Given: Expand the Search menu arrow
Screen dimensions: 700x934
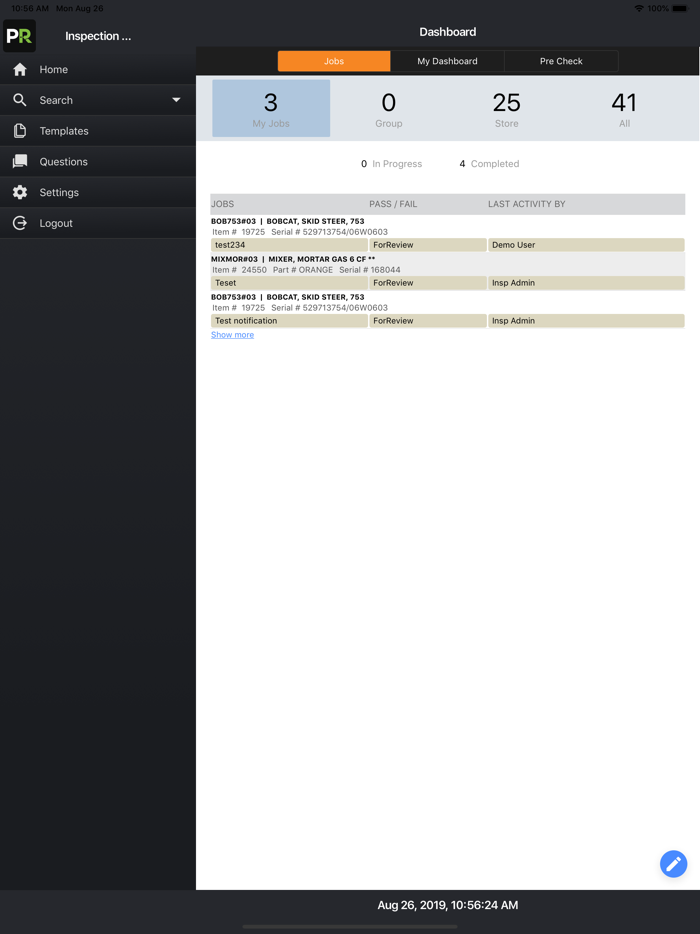Looking at the screenshot, I should click(176, 100).
